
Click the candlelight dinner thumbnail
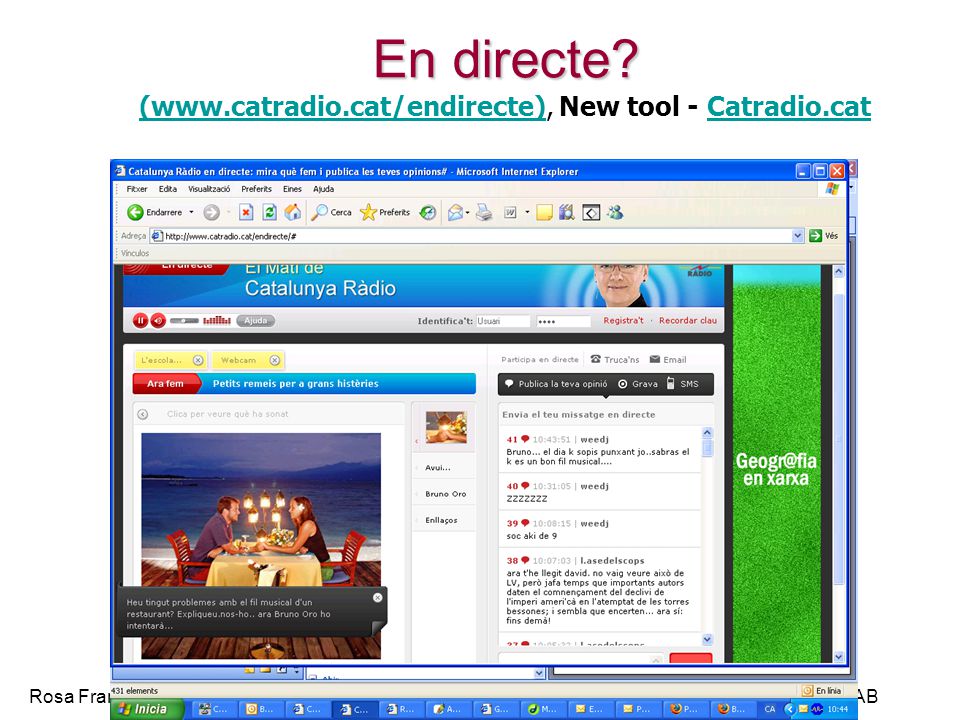(446, 427)
